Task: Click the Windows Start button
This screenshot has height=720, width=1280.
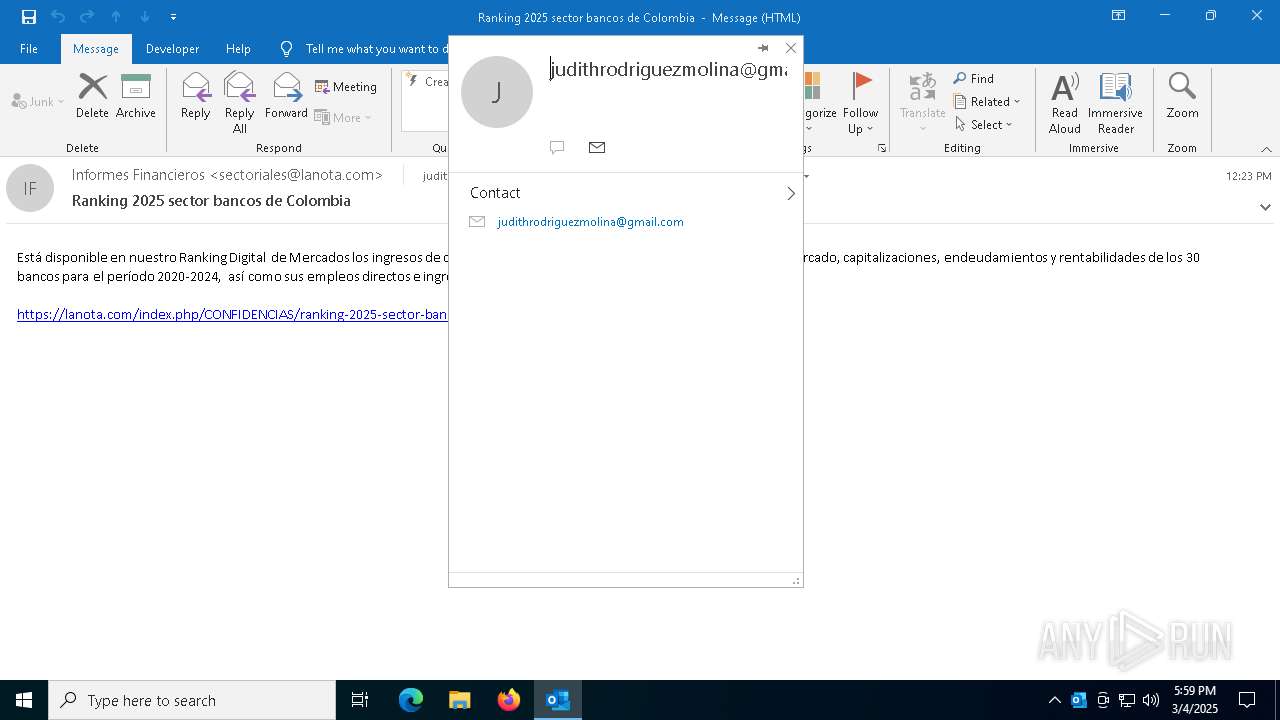Action: 24,700
